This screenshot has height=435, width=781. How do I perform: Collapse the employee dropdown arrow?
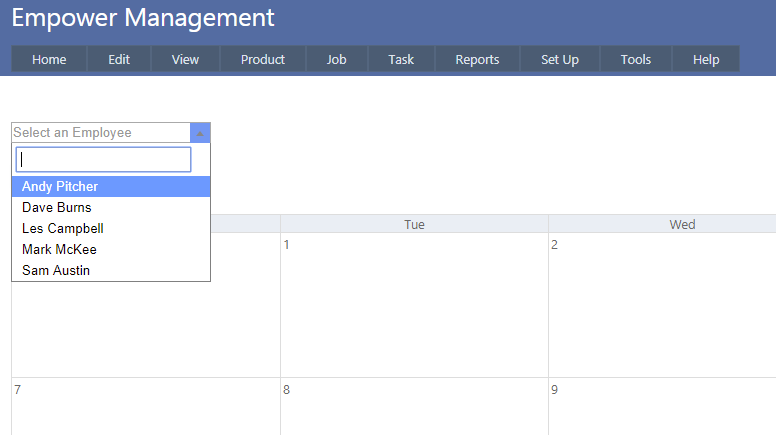pos(200,133)
